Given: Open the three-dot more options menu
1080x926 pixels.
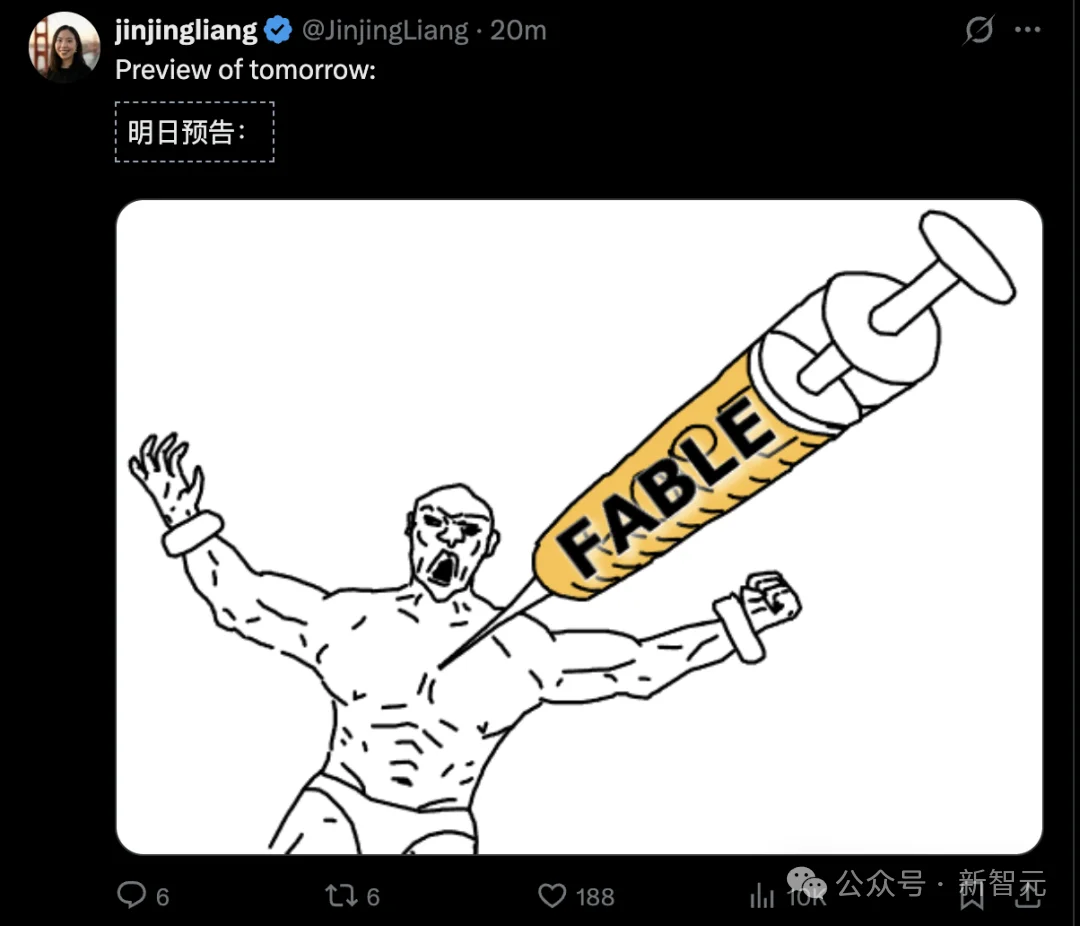Looking at the screenshot, I should (x=1028, y=30).
